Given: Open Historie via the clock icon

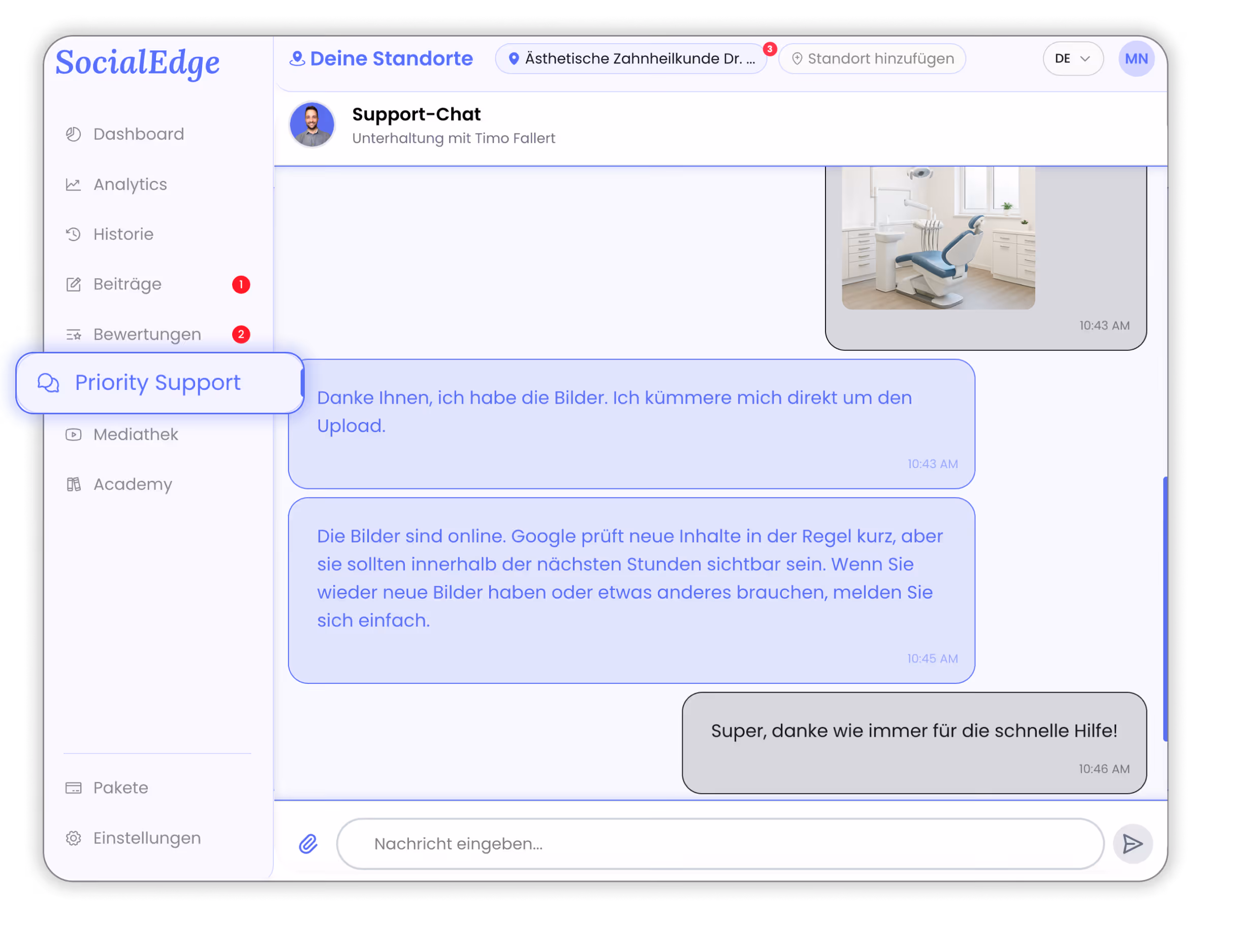Looking at the screenshot, I should [x=73, y=234].
